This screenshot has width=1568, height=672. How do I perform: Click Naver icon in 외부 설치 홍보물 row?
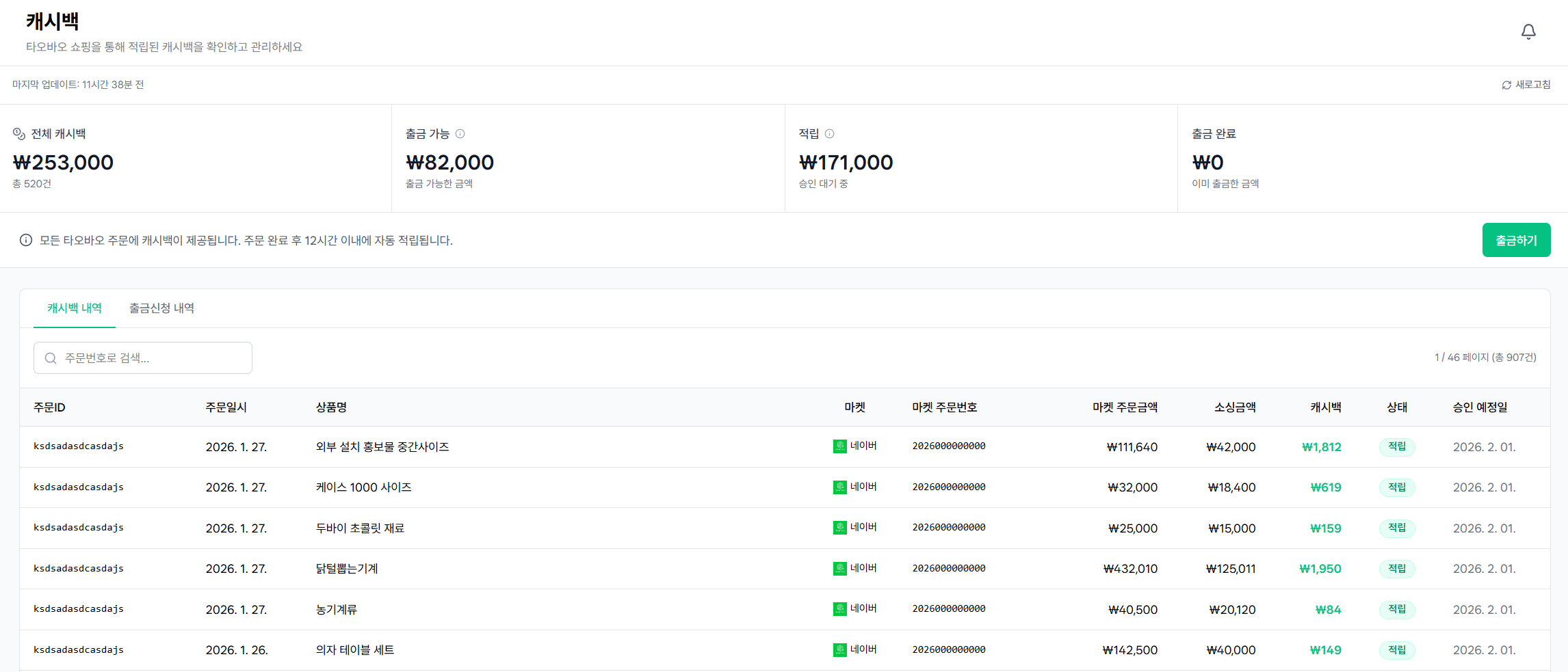(x=840, y=446)
